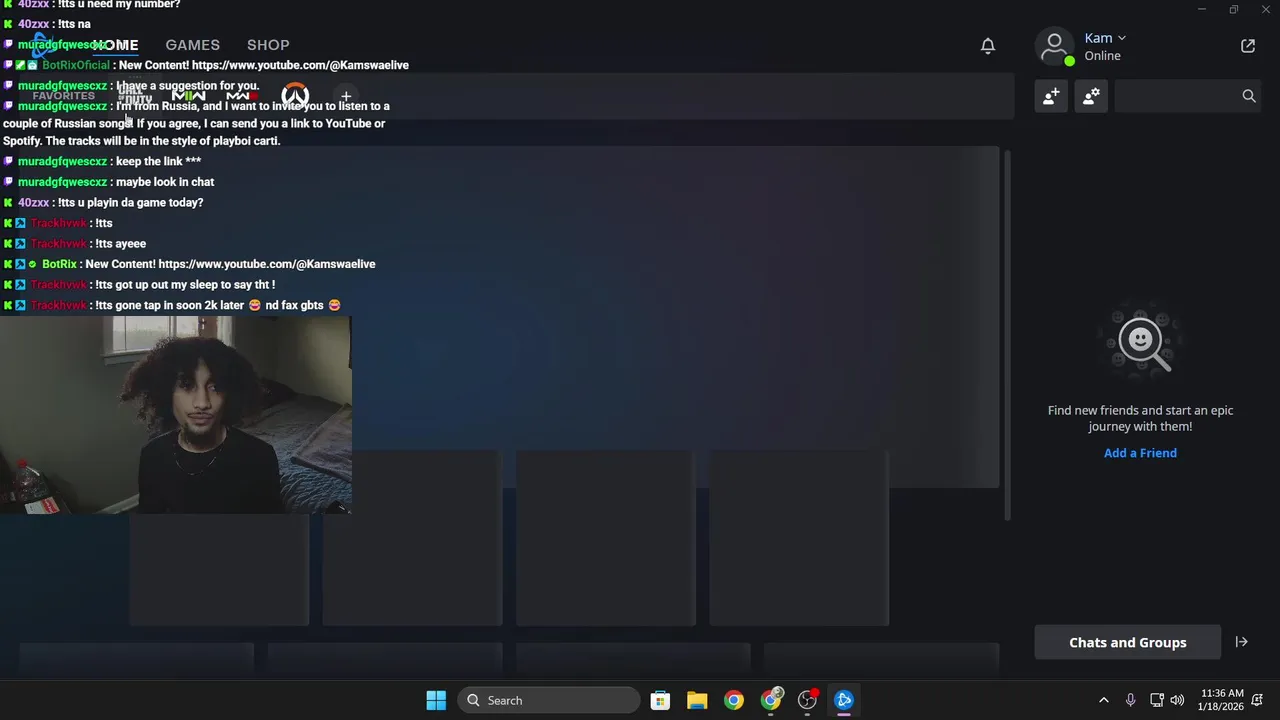Select Call of Duty in favorites bar

135,97
